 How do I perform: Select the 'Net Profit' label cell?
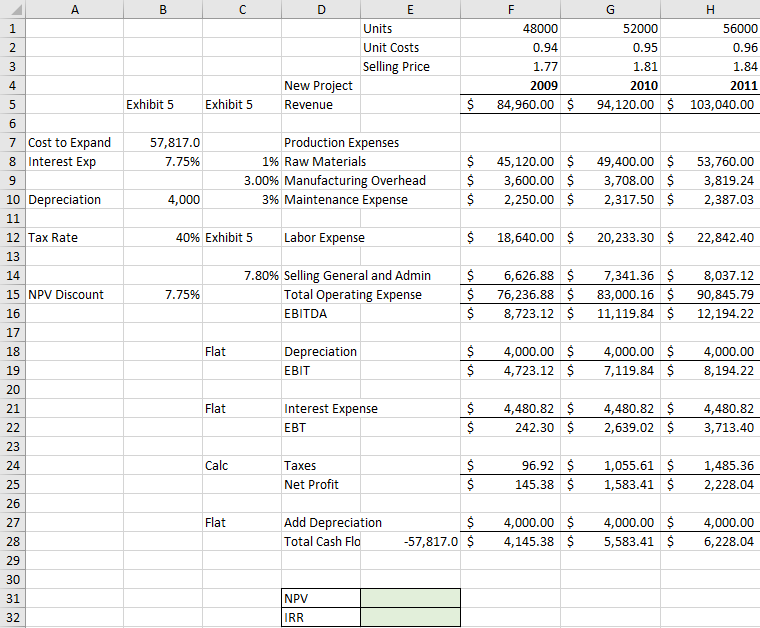(x=321, y=485)
